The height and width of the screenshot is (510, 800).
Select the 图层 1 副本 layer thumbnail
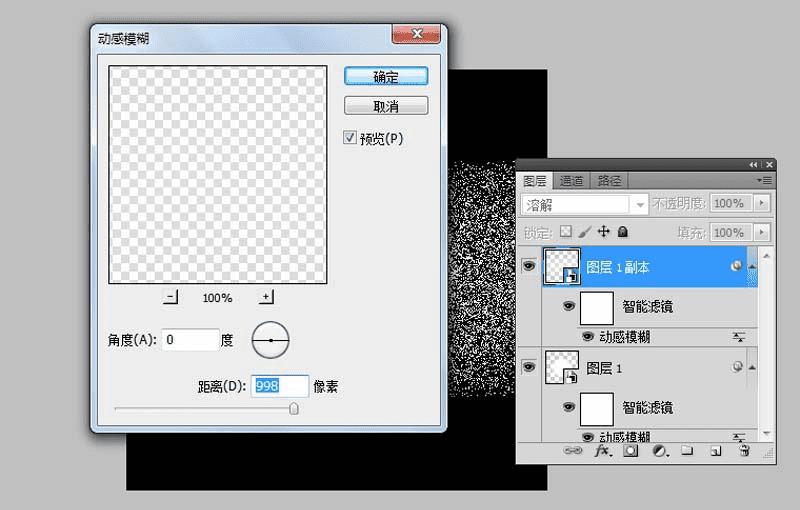tap(562, 266)
